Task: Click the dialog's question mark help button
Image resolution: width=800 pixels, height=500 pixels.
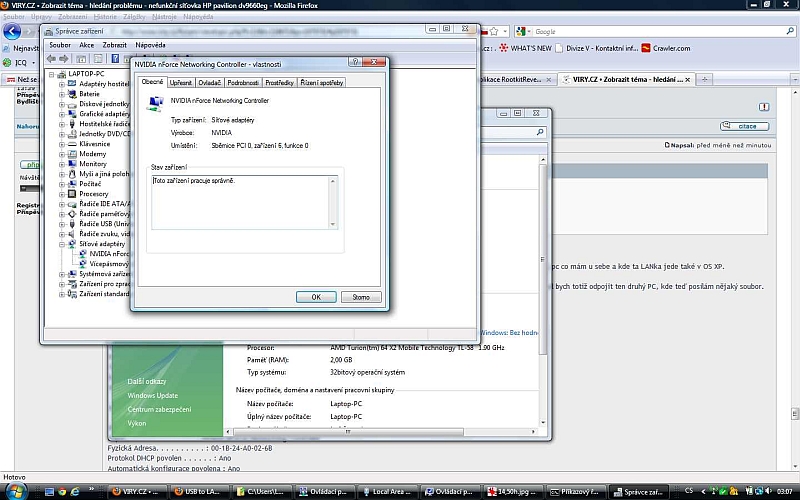Action: pyautogui.click(x=355, y=62)
